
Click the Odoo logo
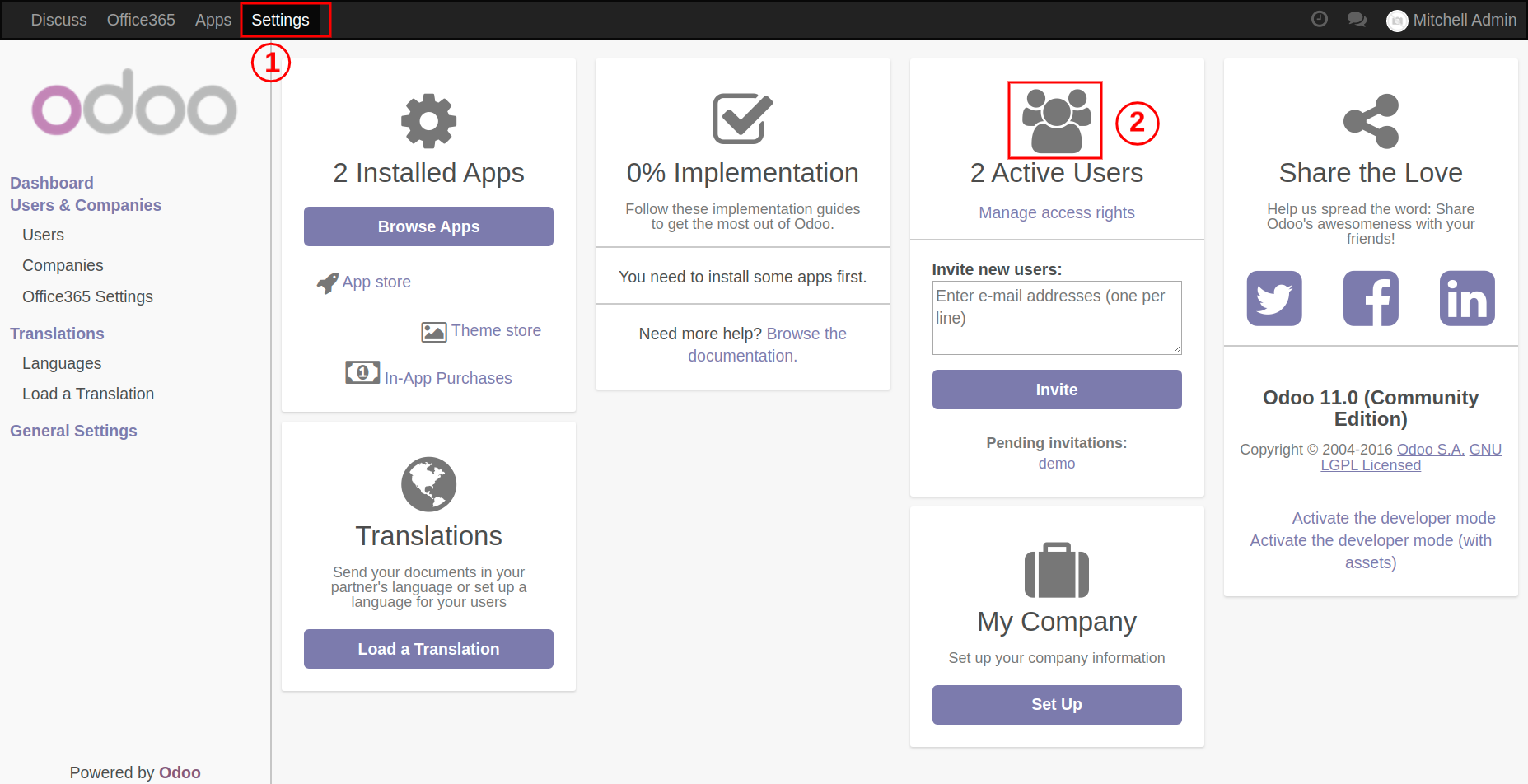[134, 103]
